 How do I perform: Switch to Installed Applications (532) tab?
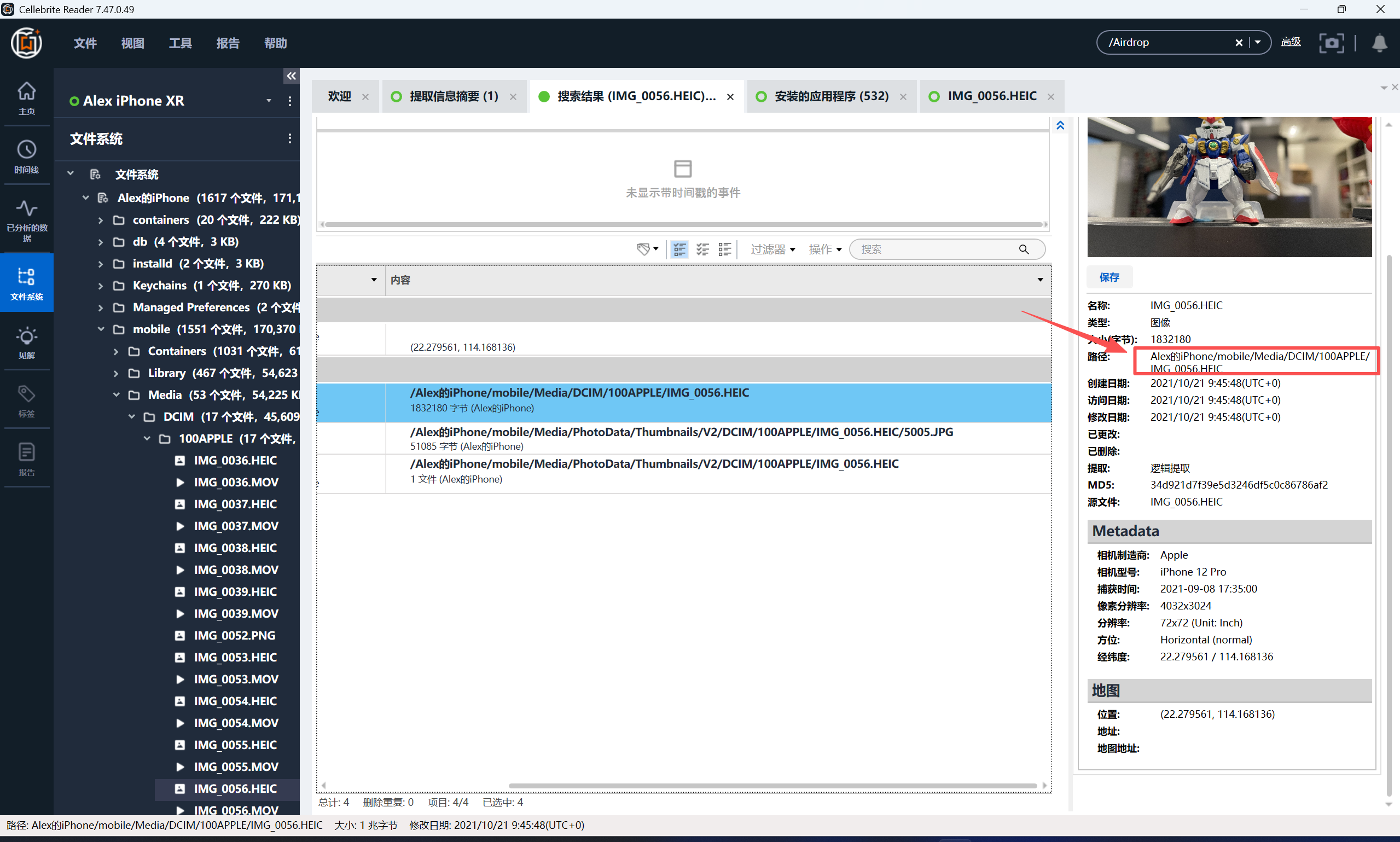pyautogui.click(x=831, y=96)
